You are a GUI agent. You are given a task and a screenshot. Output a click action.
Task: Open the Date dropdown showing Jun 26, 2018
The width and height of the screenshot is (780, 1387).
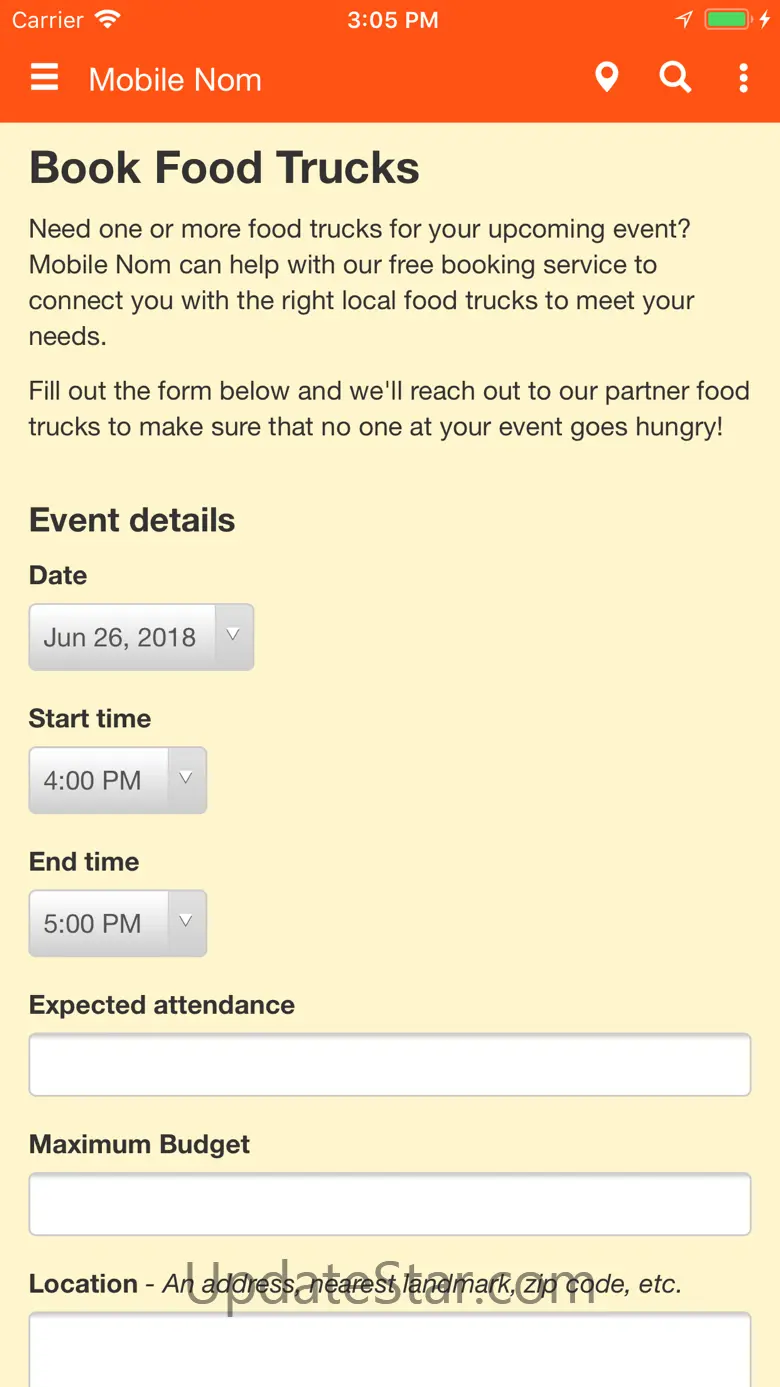[x=141, y=637]
